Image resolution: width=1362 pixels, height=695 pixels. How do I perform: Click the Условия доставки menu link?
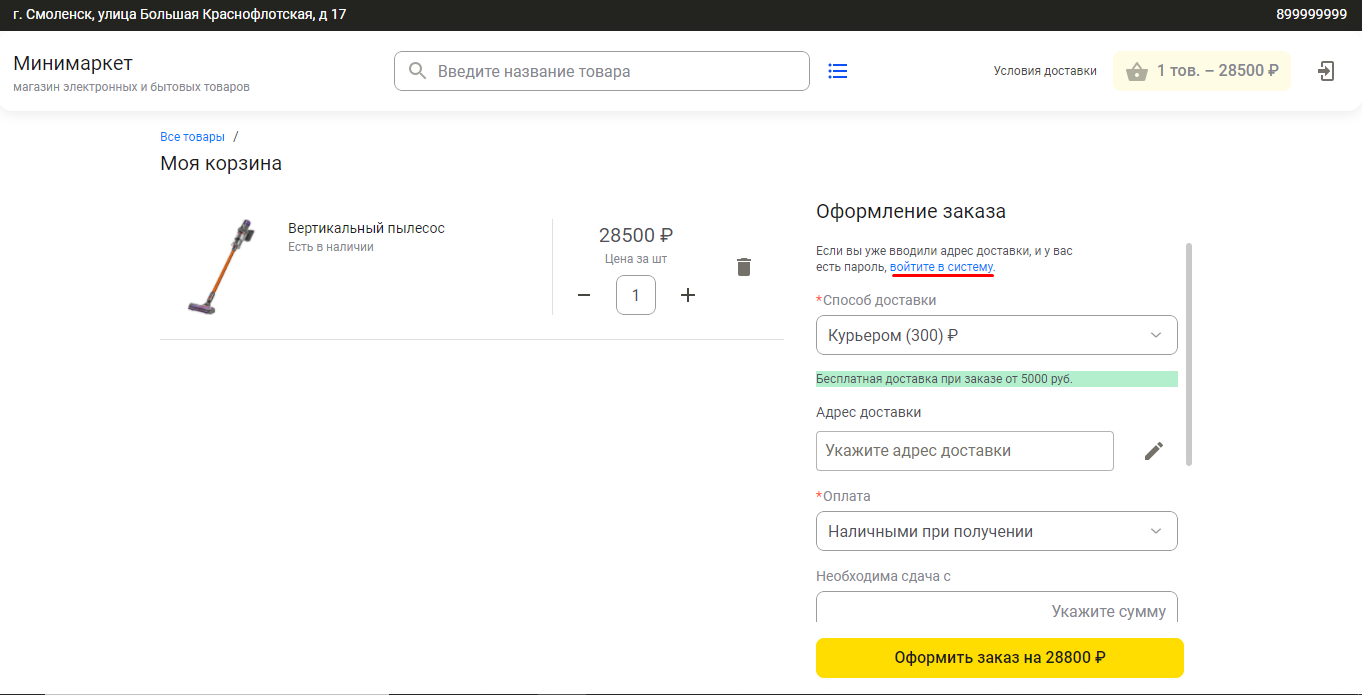point(1045,71)
